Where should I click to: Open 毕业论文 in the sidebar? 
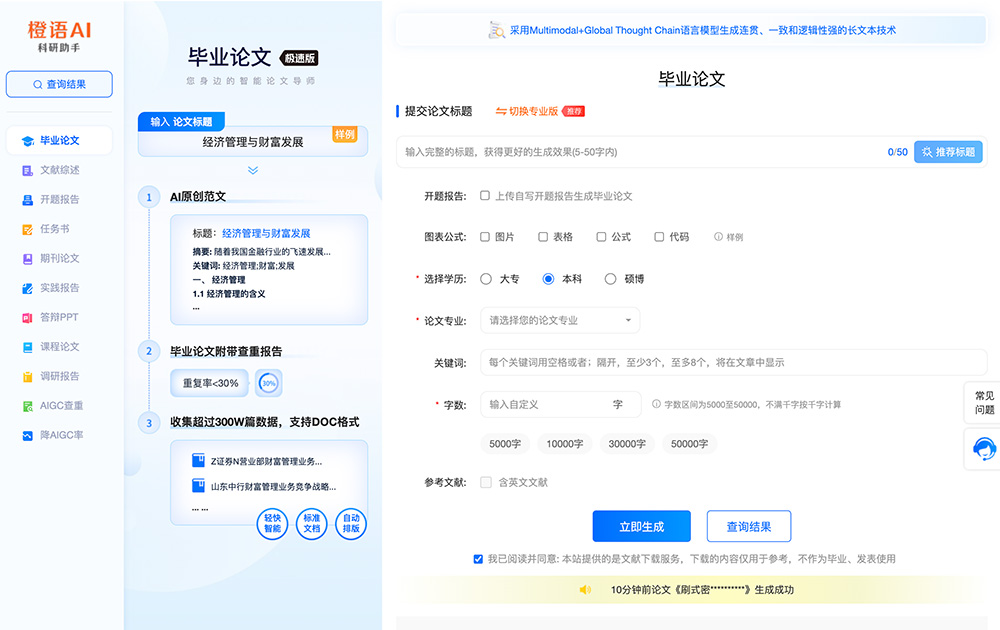59,140
